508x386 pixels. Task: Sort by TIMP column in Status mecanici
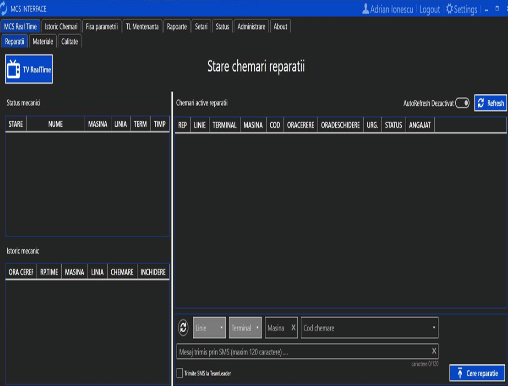click(x=160, y=124)
